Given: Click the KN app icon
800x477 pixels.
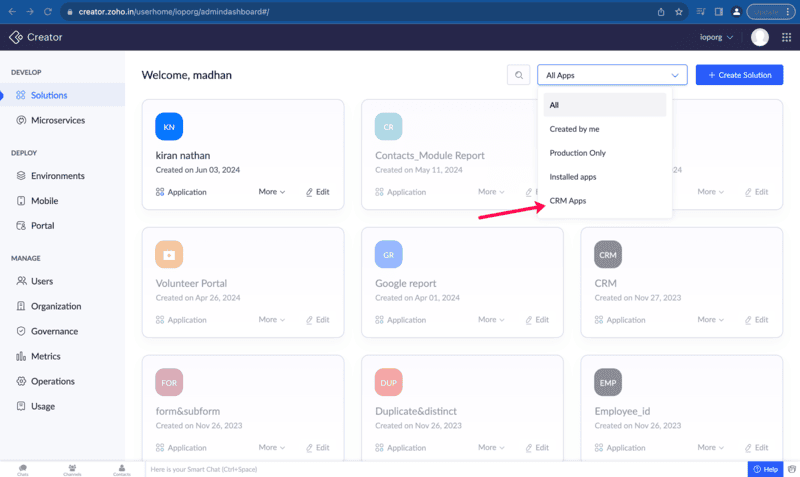Looking at the screenshot, I should (169, 127).
